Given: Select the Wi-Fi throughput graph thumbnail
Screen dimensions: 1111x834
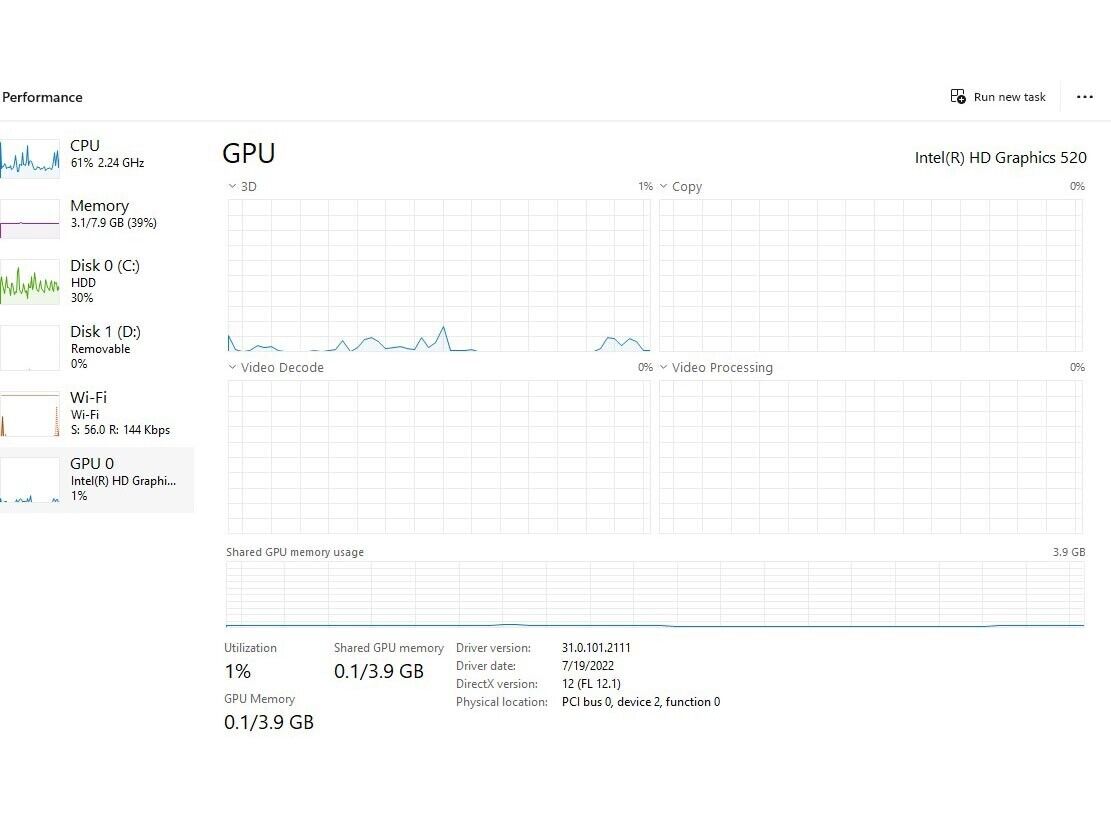Looking at the screenshot, I should [x=30, y=414].
